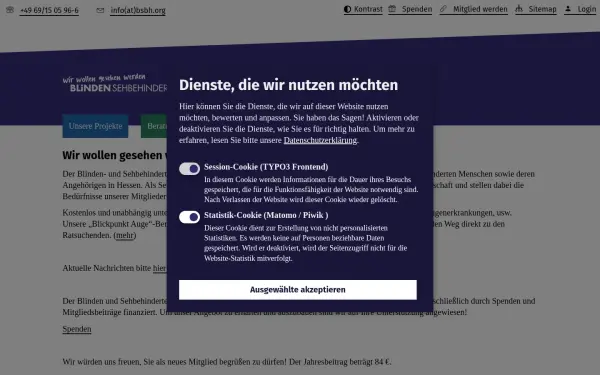
Task: Follow the (mehr) link in the text
Action: [x=125, y=235]
